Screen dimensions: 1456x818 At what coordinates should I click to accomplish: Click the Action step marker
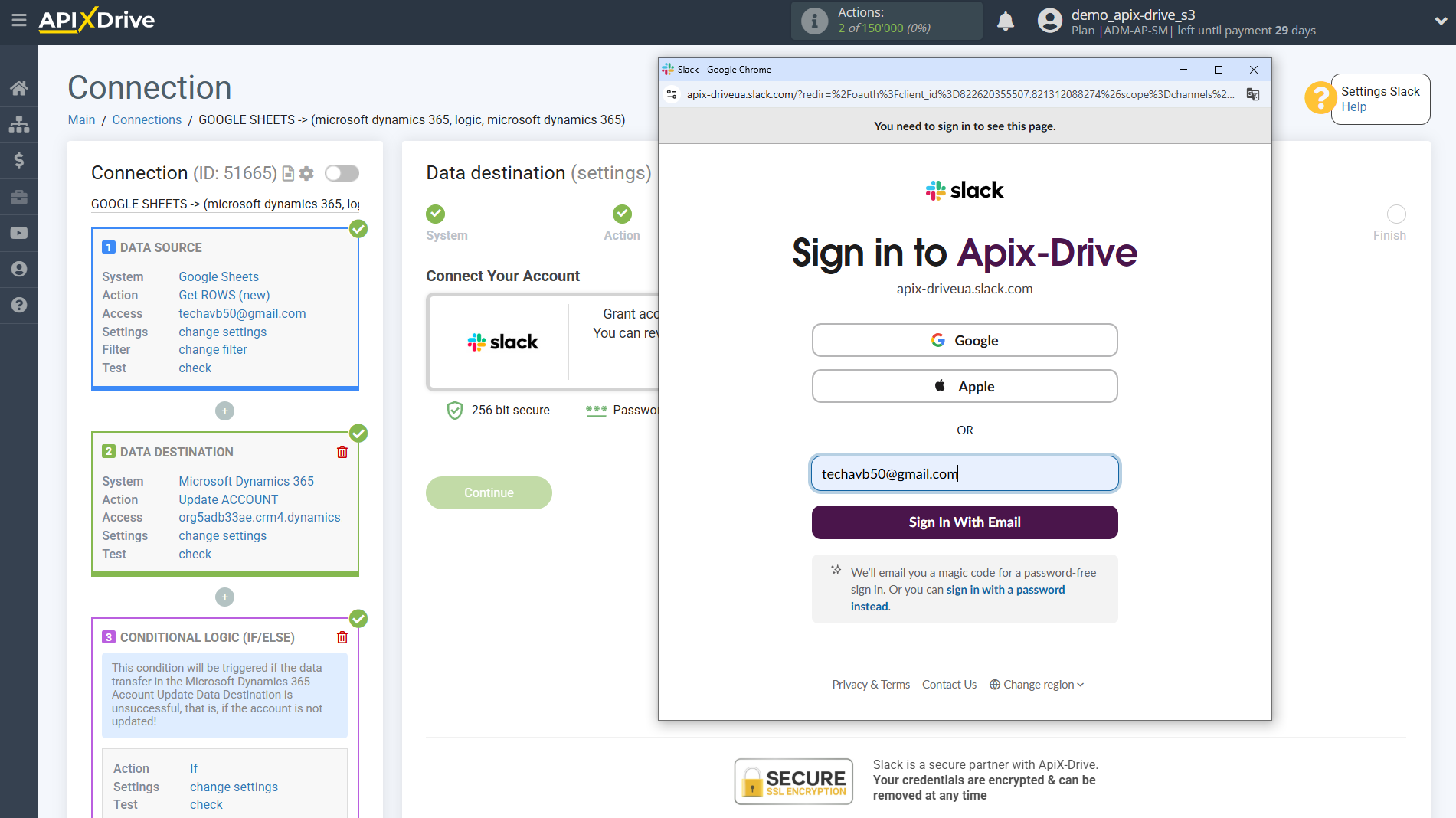(622, 214)
